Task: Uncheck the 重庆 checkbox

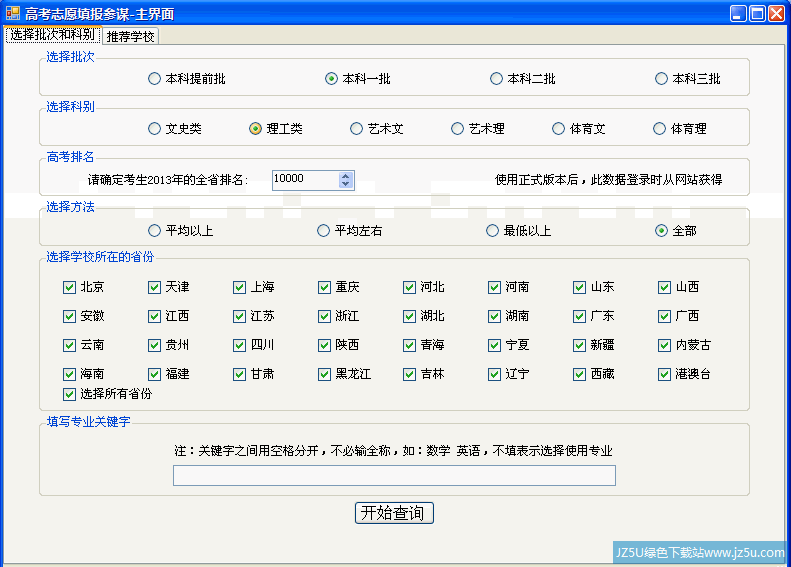Action: coord(324,288)
